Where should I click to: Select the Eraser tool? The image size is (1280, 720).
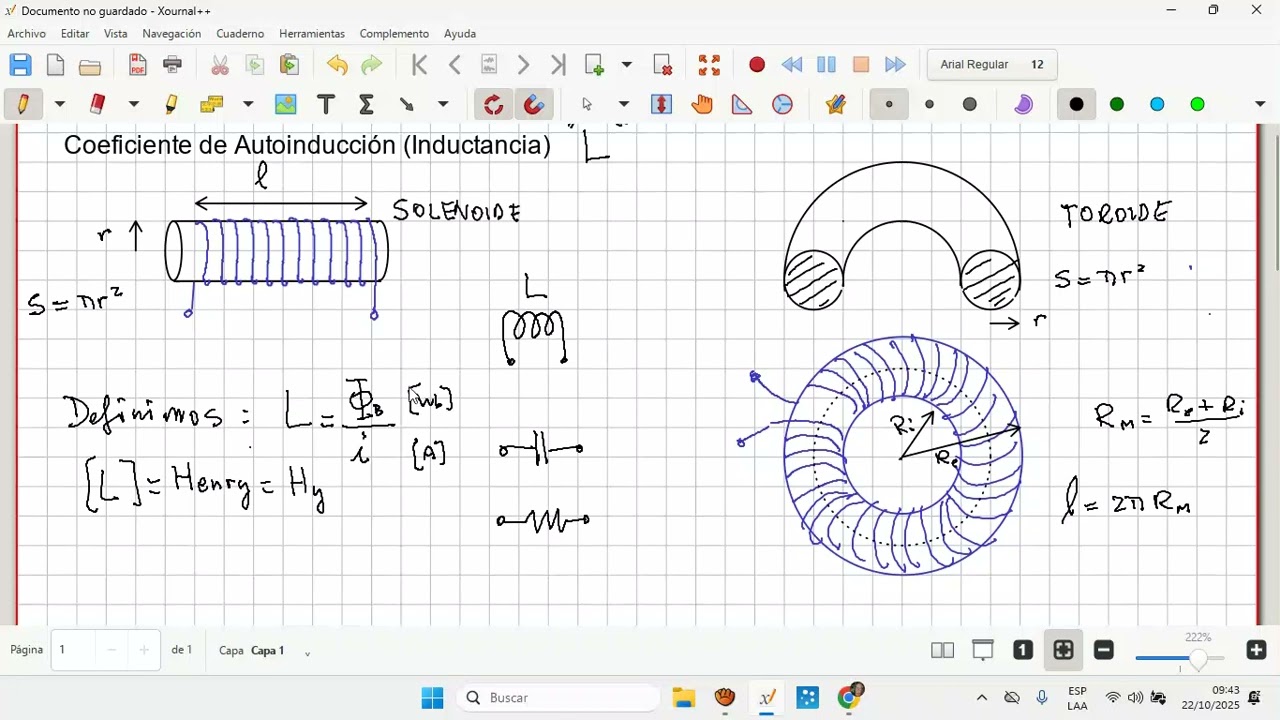97,104
